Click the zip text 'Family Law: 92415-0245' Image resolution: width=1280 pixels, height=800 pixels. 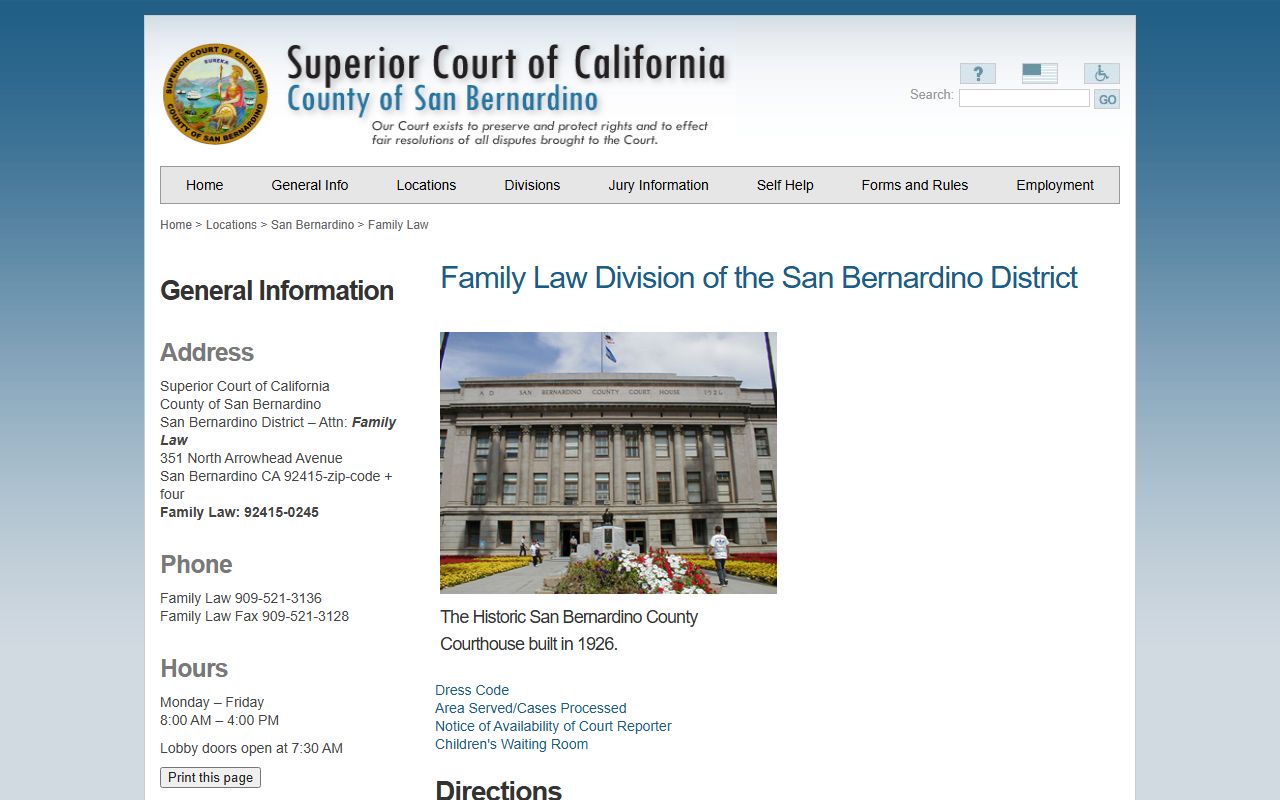[x=239, y=512]
